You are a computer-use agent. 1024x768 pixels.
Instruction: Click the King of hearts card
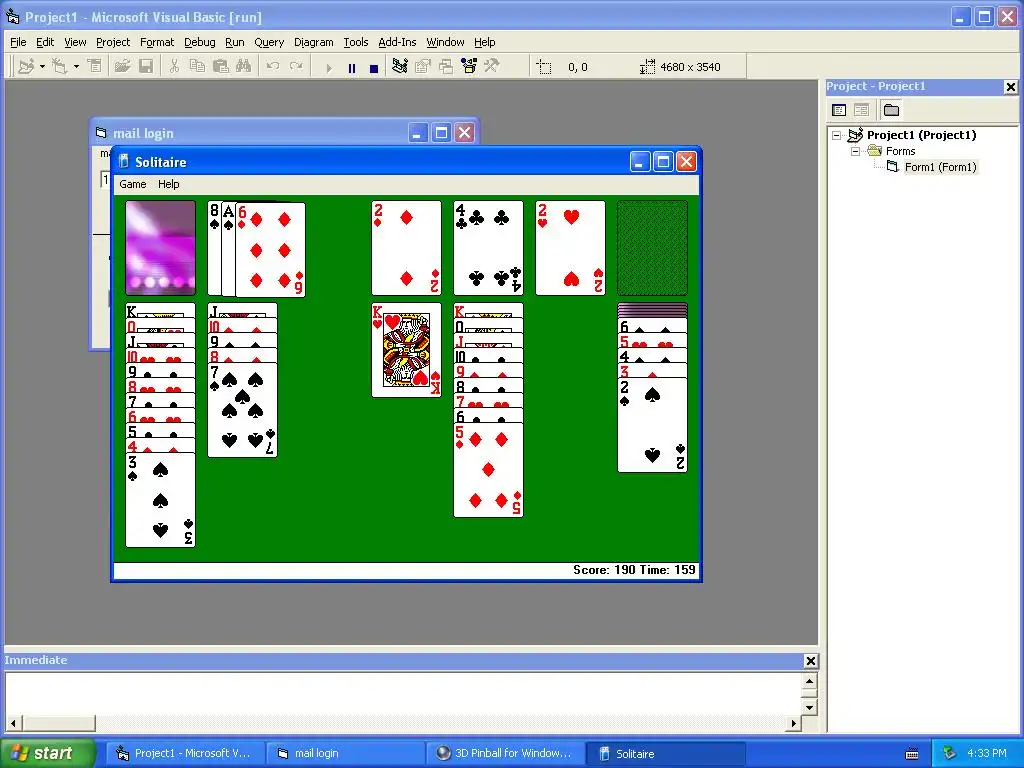(406, 350)
